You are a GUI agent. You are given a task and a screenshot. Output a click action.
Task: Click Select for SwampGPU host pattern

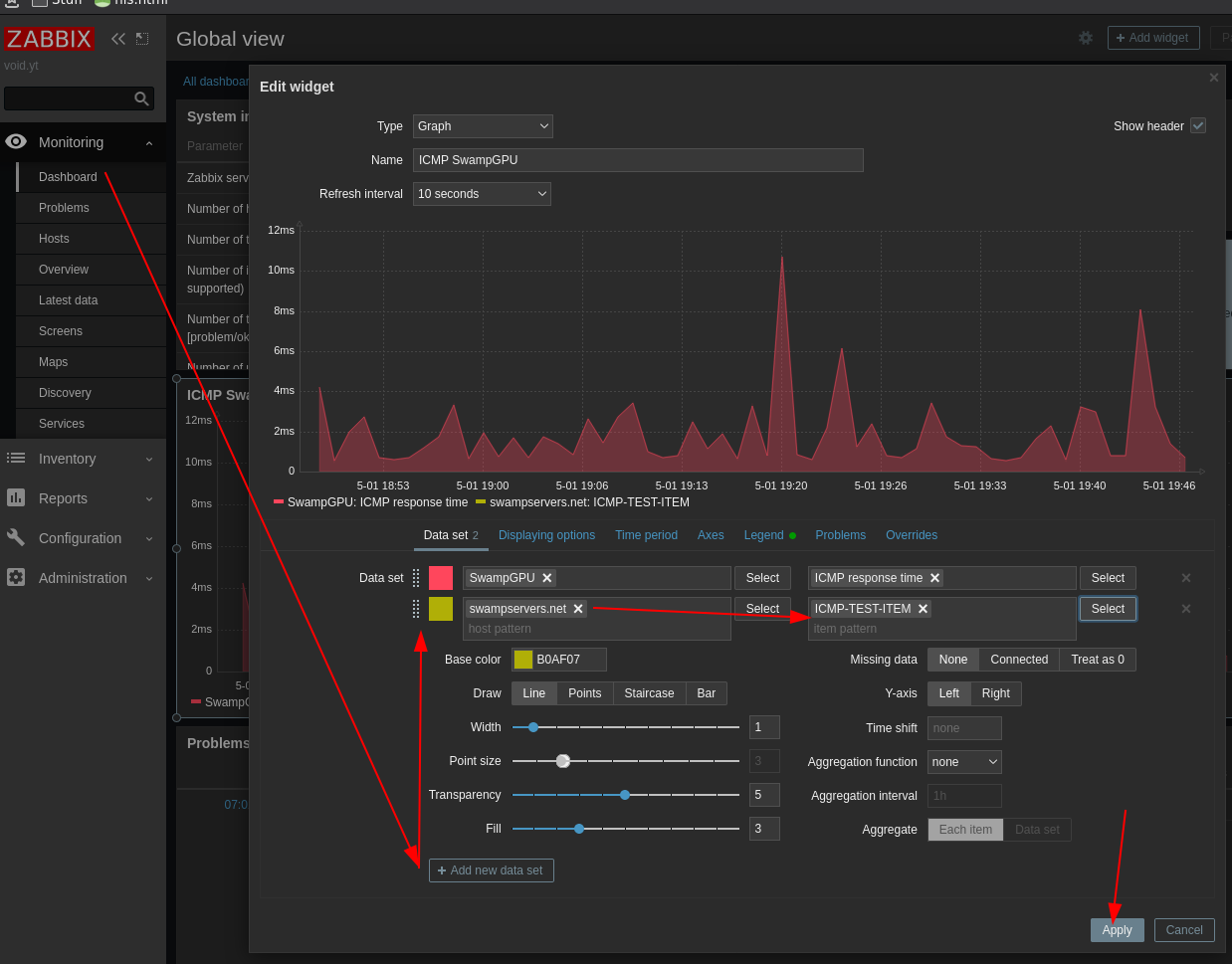tap(762, 578)
